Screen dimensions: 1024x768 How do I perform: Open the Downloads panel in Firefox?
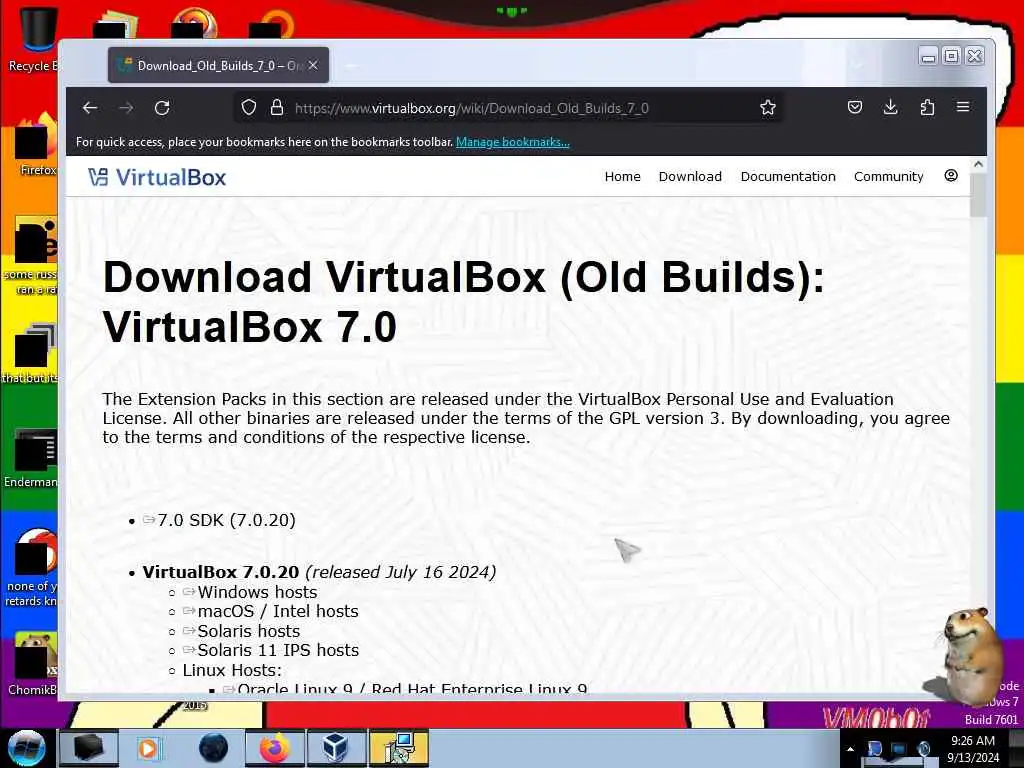click(x=890, y=107)
